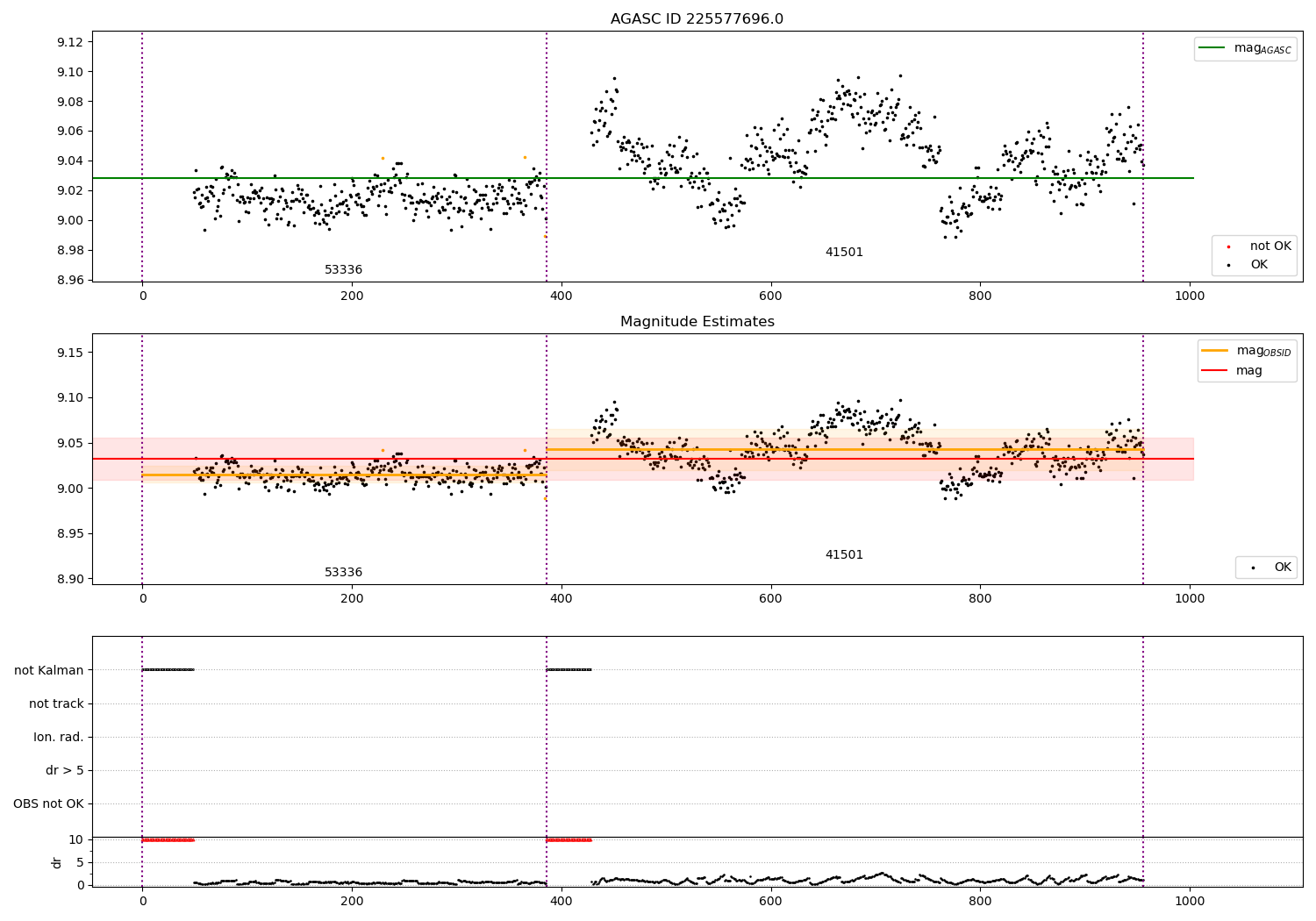Click the "not OK" legend entry

pos(1257,246)
